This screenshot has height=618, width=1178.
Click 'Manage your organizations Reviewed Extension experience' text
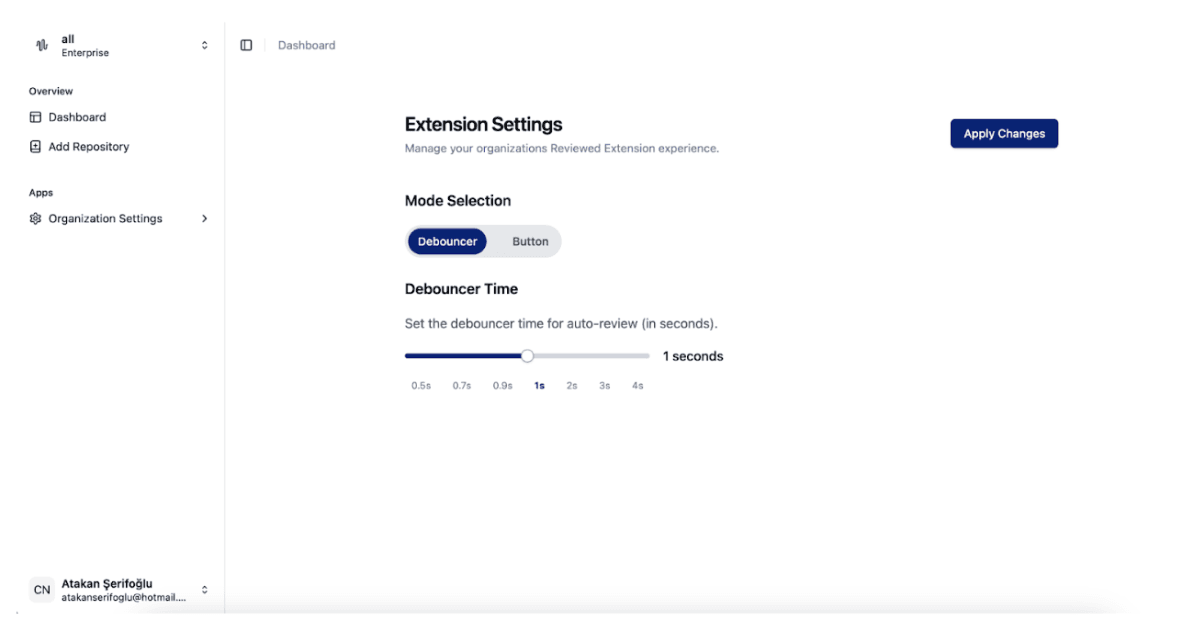click(x=561, y=149)
